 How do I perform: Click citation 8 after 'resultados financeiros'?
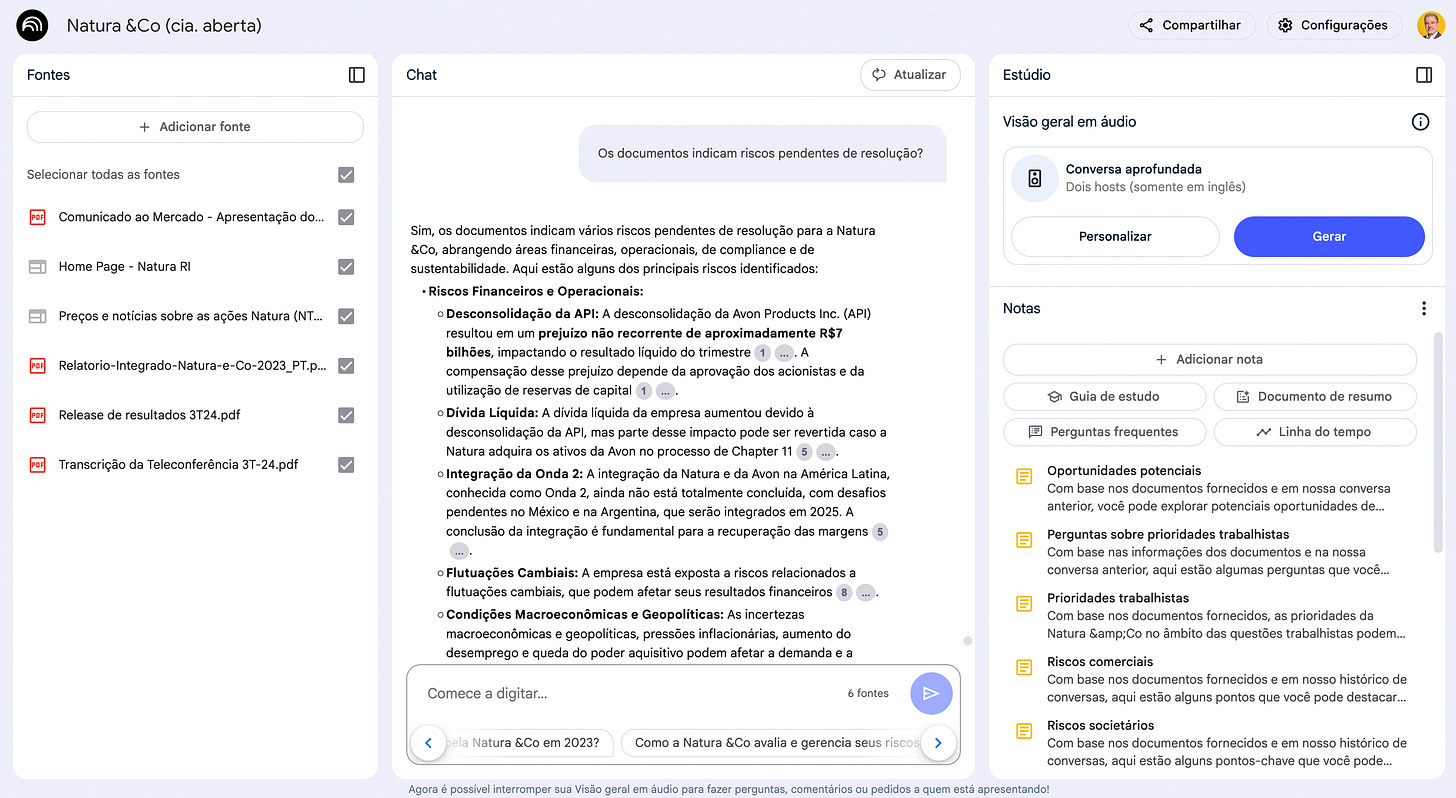tap(844, 593)
